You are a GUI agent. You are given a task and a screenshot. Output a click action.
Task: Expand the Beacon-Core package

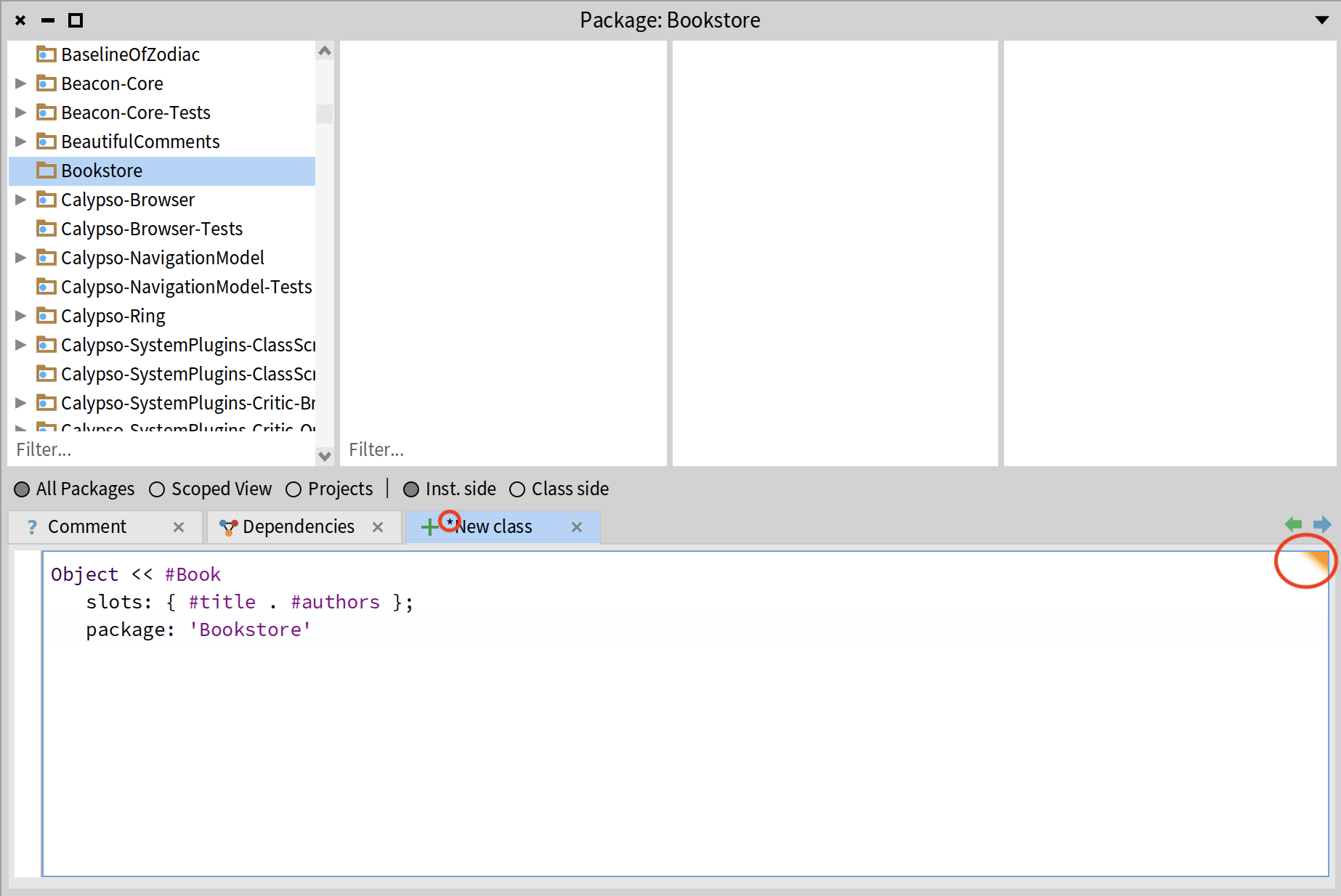(21, 84)
